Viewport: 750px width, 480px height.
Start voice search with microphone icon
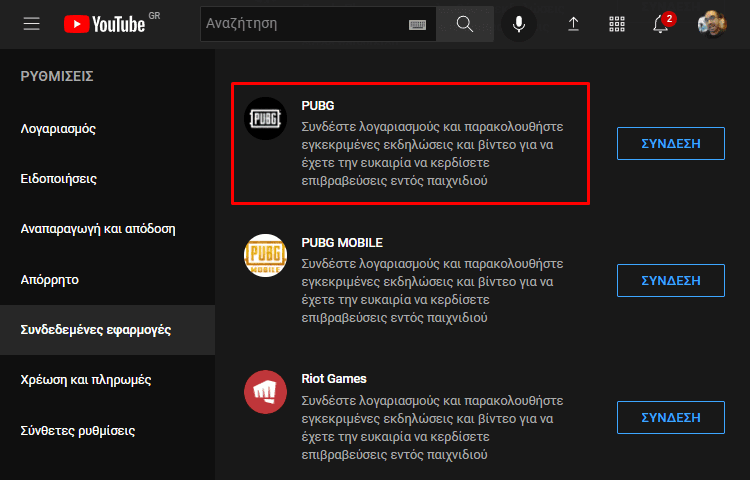tap(518, 24)
